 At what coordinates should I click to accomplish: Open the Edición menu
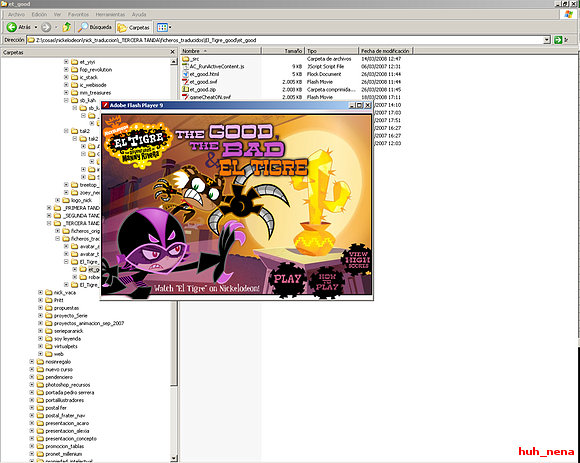click(39, 14)
